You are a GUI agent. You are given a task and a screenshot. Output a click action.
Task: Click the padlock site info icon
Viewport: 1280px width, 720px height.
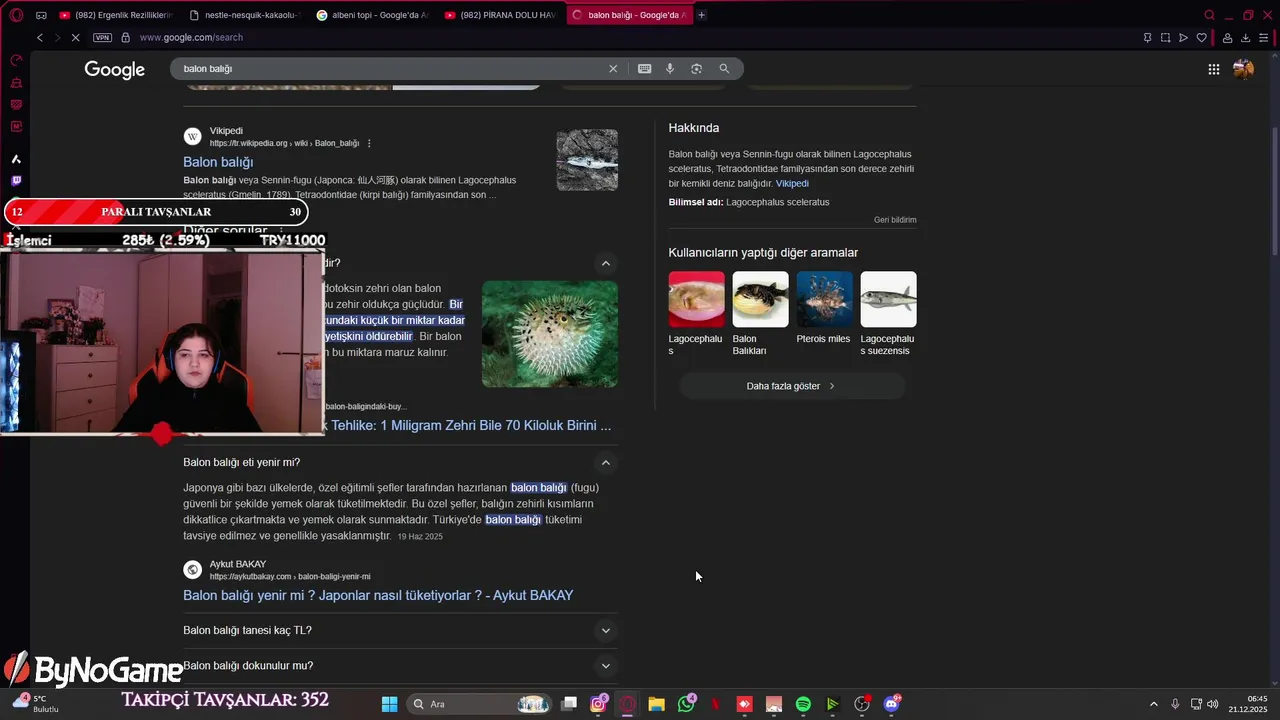click(125, 37)
